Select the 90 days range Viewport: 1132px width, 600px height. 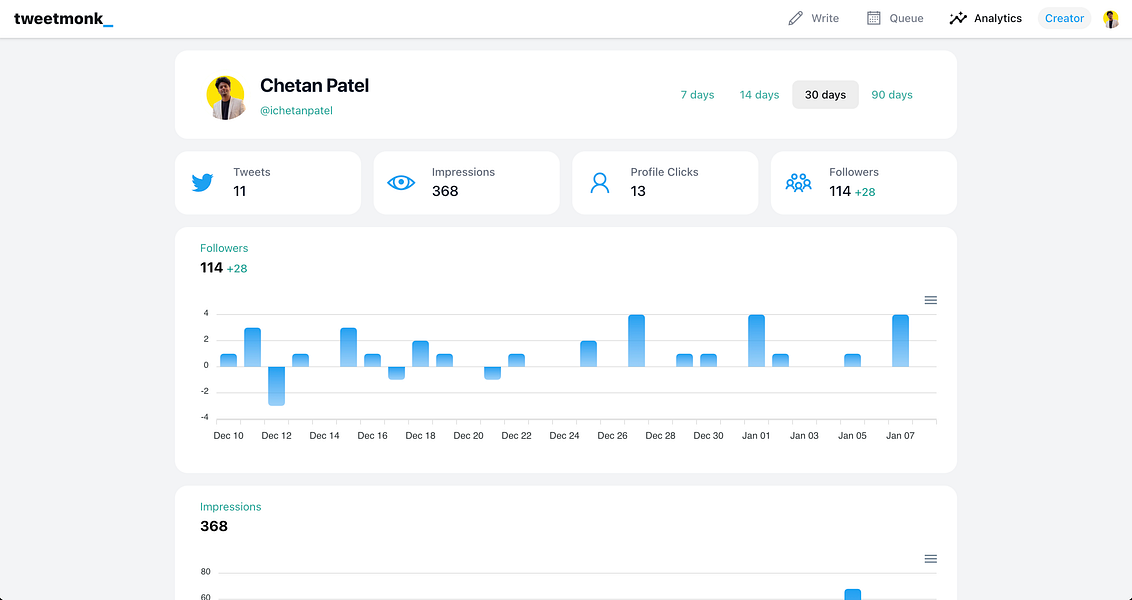tap(892, 95)
